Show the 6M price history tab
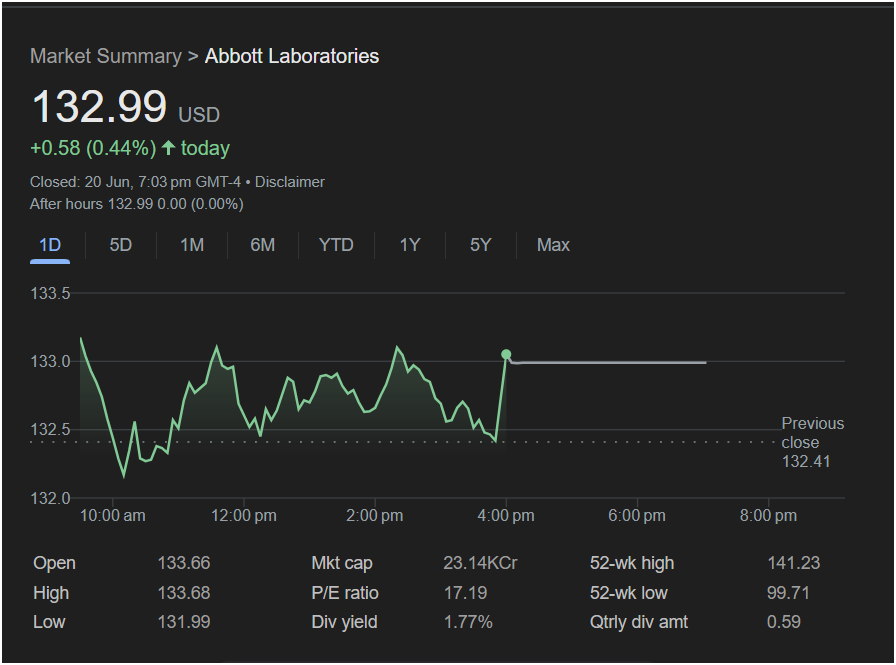896x665 pixels. click(x=263, y=245)
